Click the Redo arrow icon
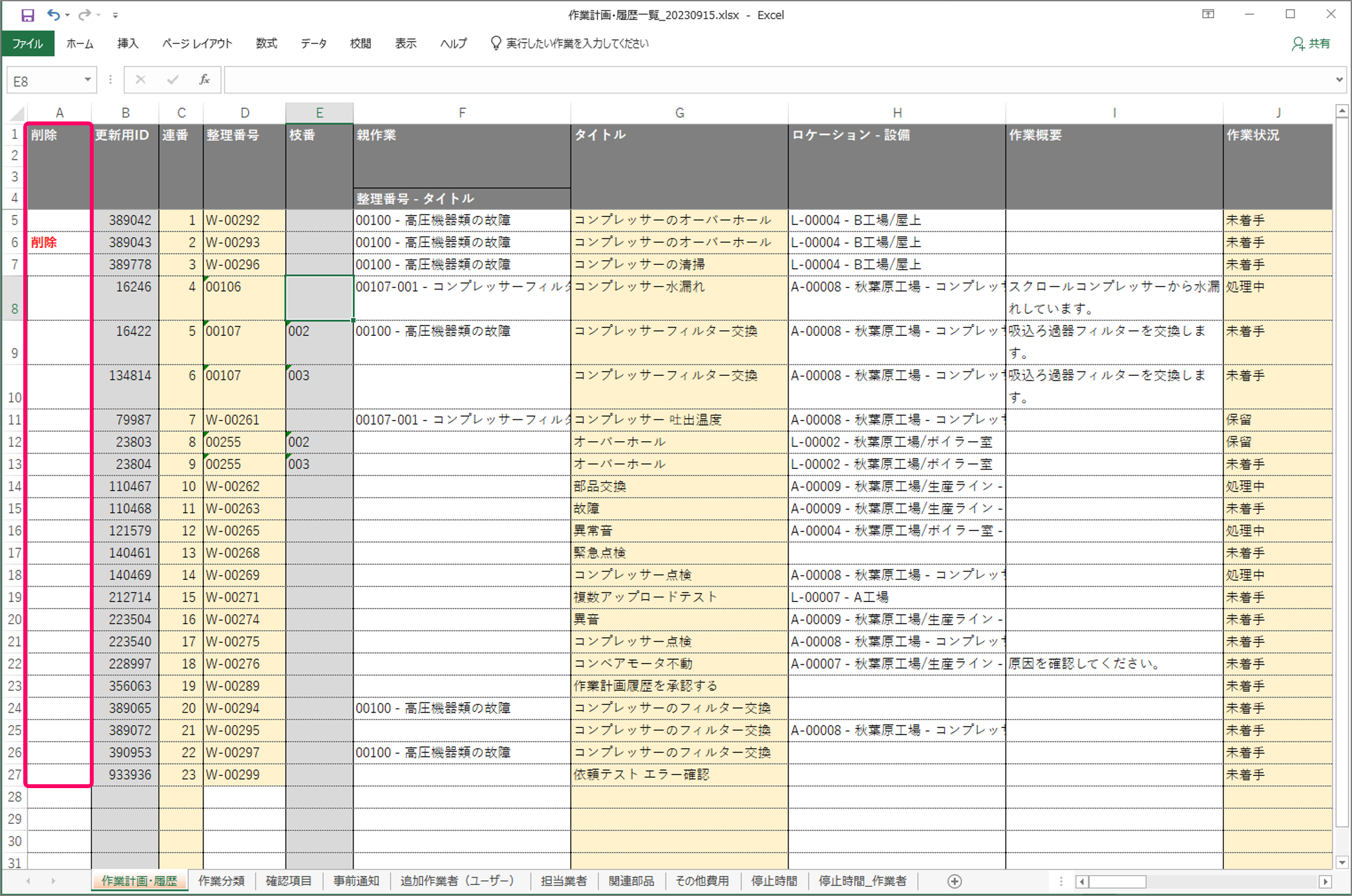 coord(84,15)
